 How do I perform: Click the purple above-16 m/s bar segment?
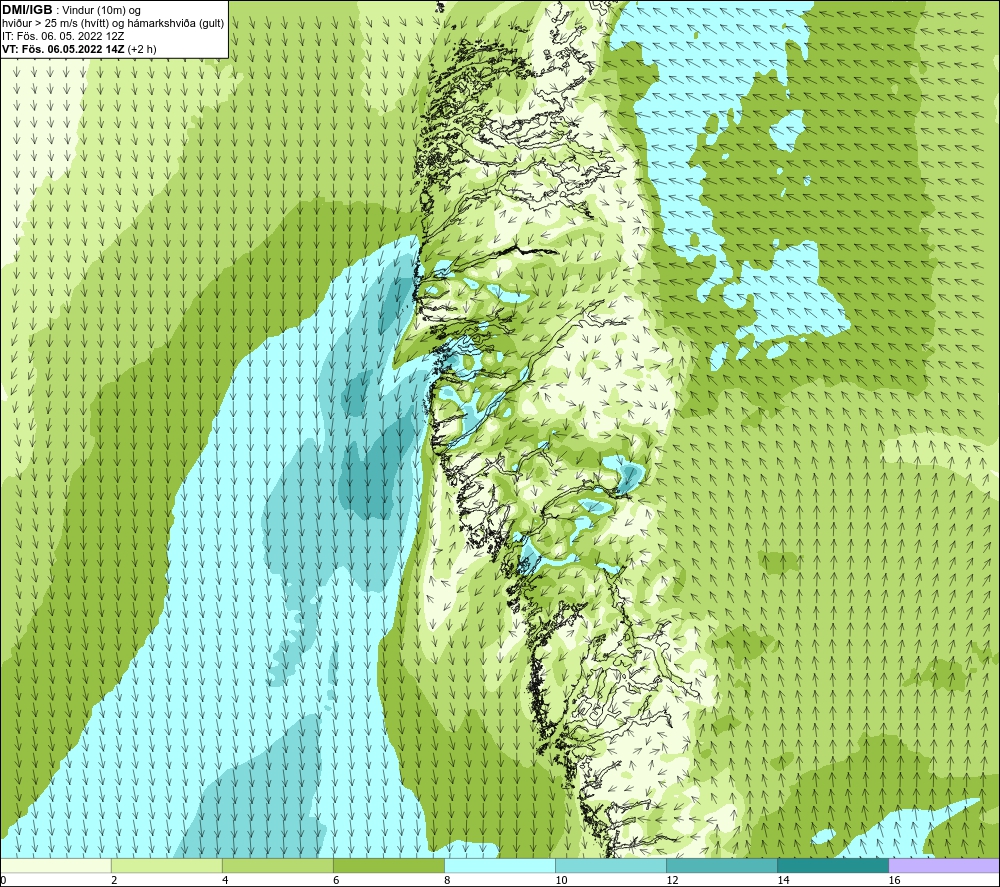click(944, 865)
